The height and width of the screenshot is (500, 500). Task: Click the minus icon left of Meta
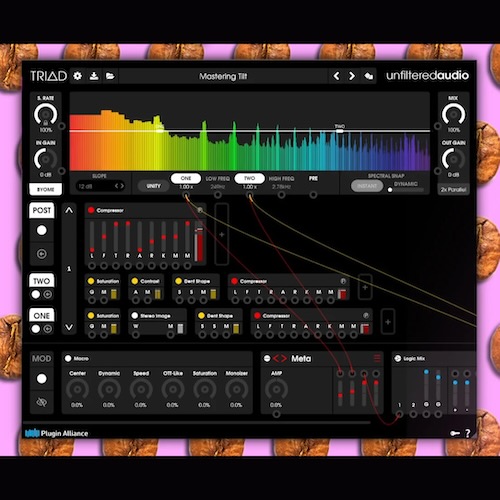[x=267, y=358]
